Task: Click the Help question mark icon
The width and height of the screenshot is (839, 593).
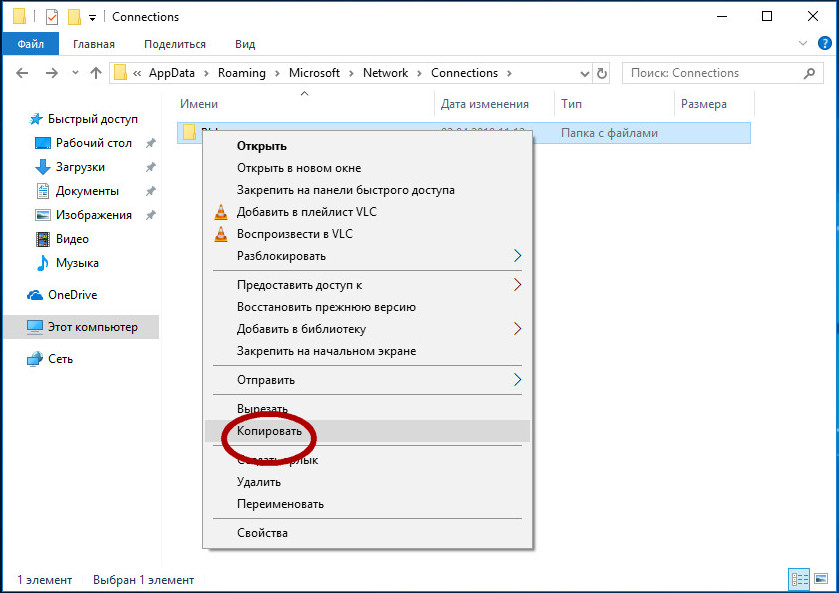Action: (823, 44)
